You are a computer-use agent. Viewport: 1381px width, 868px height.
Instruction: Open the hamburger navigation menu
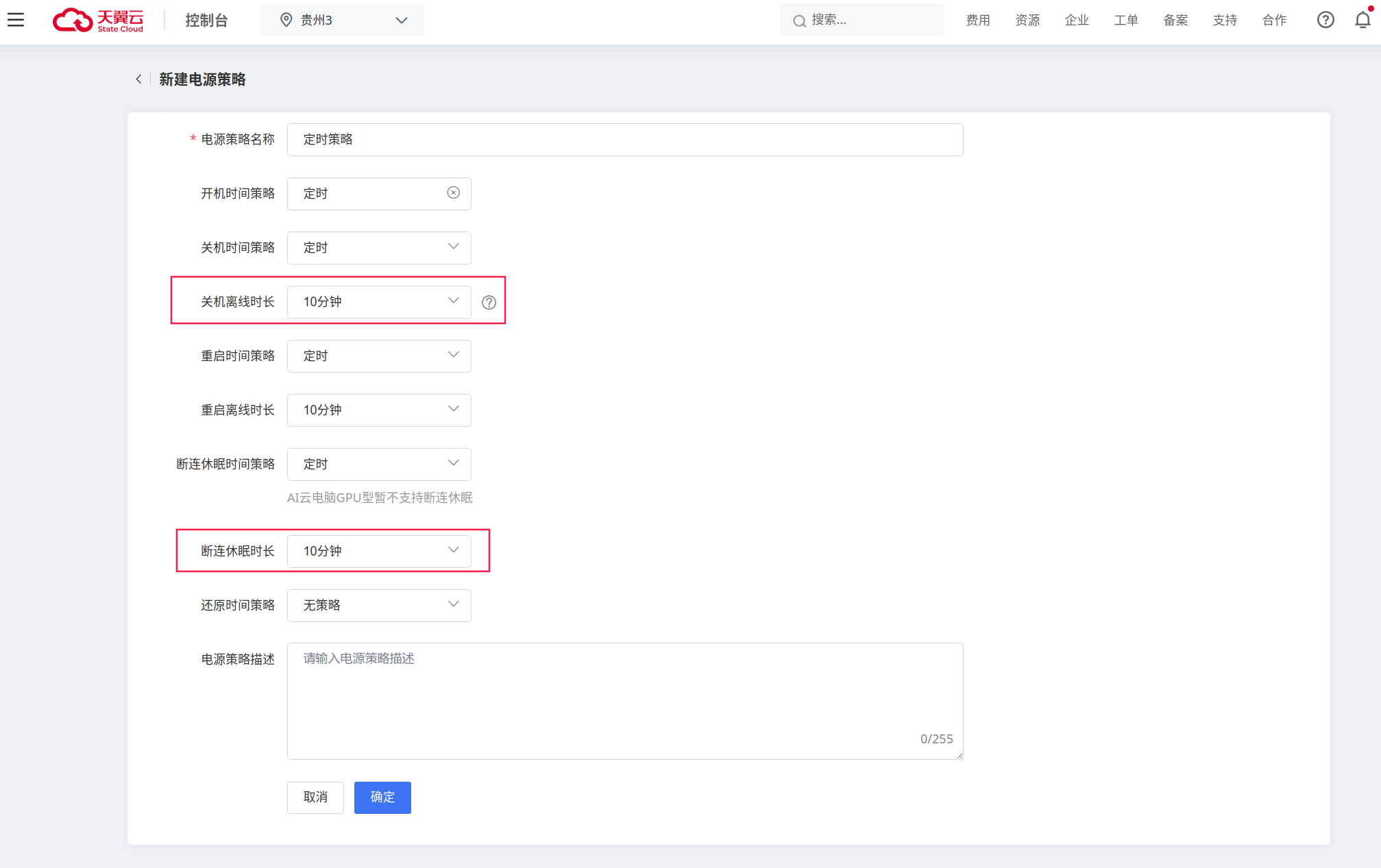[16, 20]
